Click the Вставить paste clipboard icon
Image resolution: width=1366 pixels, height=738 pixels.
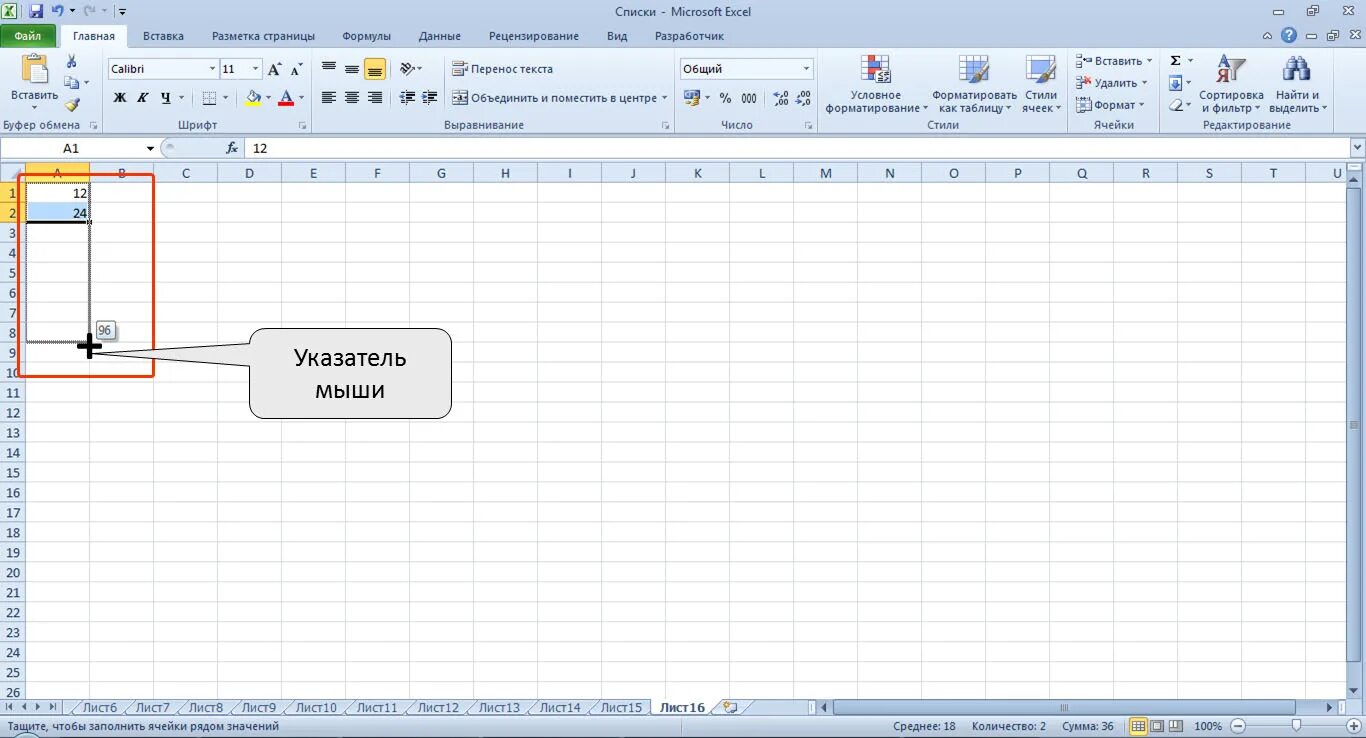pyautogui.click(x=35, y=70)
